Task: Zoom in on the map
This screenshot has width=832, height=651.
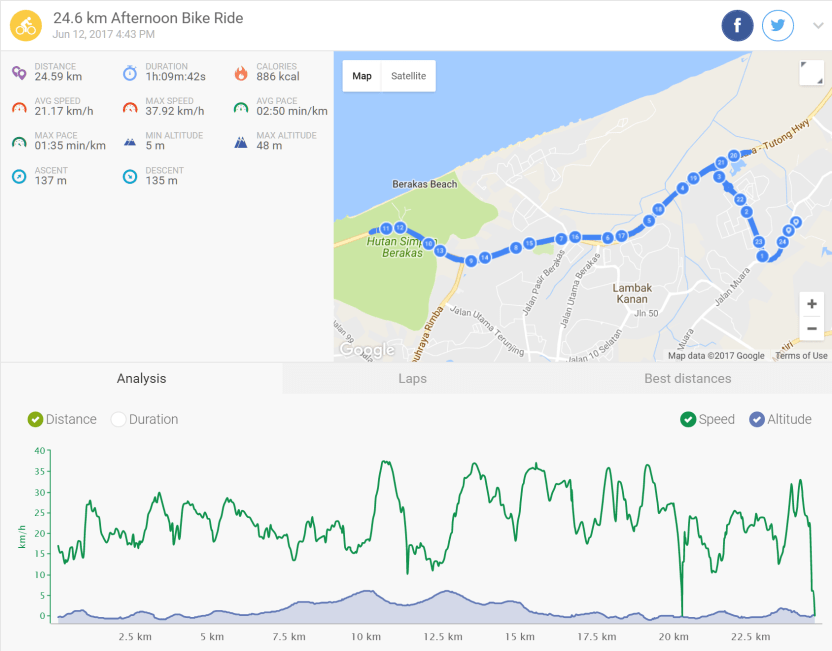Action: [812, 304]
